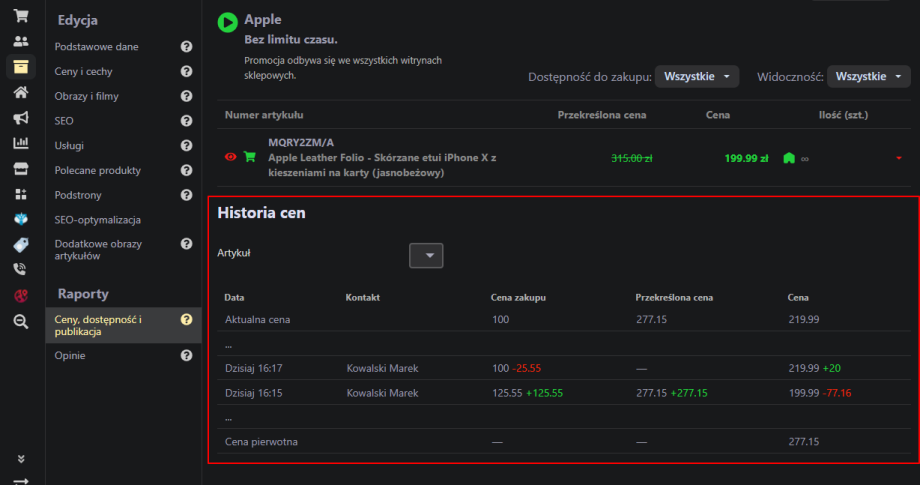Screen dimensions: 920x485
Task: Open Ceny i cechy menu item
Action: pos(82,71)
